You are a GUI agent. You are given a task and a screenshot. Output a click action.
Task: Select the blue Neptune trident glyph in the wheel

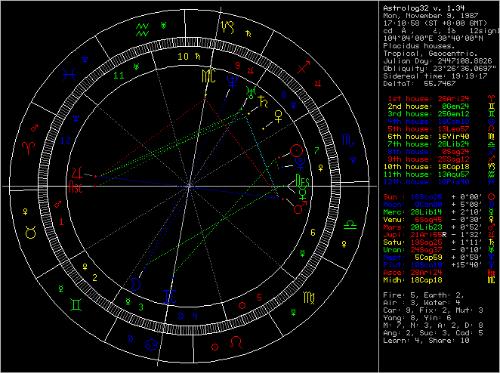[x=232, y=80]
